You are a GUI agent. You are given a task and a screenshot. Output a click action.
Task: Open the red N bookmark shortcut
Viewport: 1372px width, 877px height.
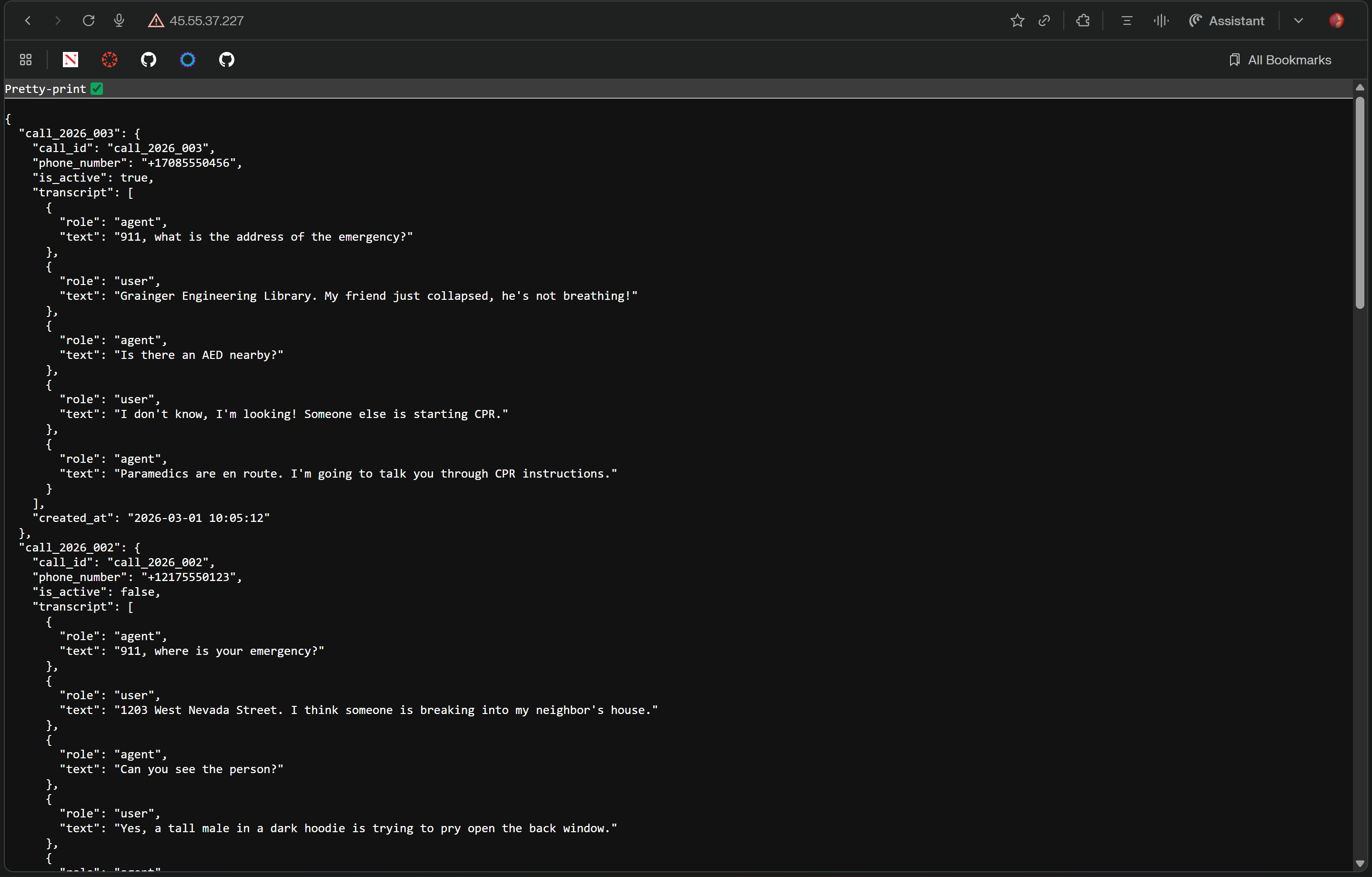pos(70,59)
